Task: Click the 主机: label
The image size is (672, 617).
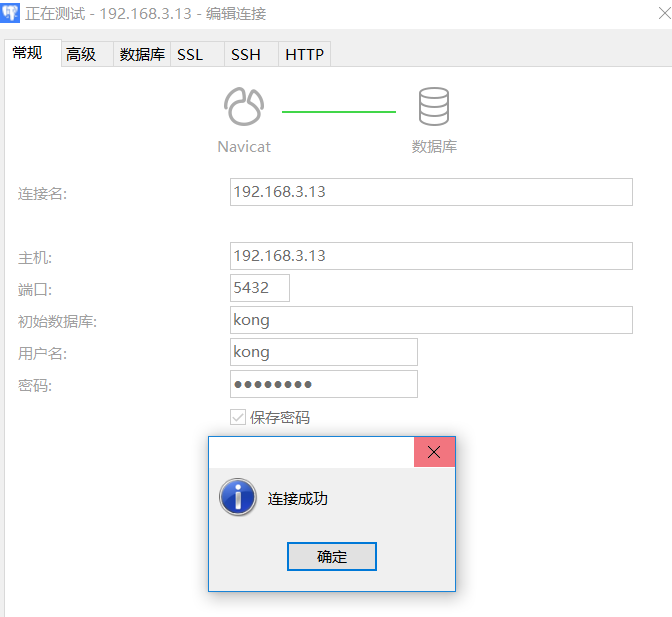Action: click(x=35, y=258)
